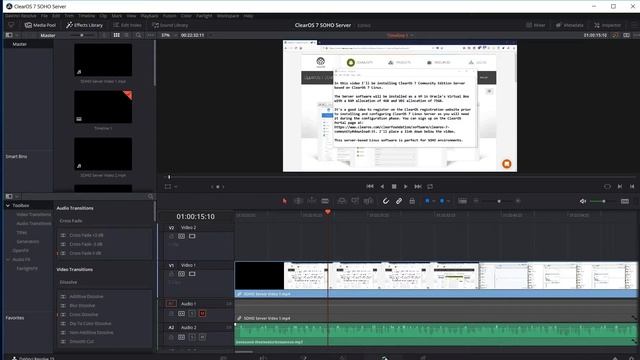640x360 pixels.
Task: Select the Blade Edit Mode tool
Action: [325, 201]
